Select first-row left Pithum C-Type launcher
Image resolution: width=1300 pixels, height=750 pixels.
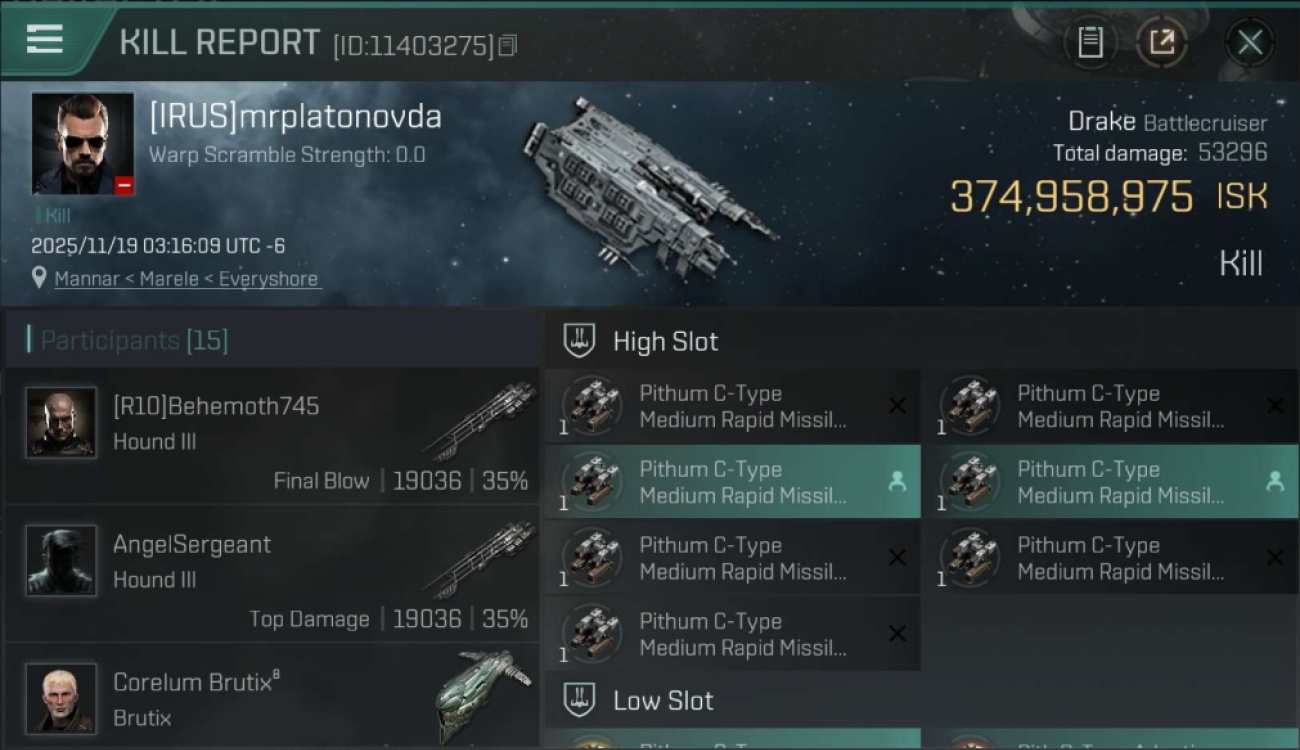tap(732, 406)
